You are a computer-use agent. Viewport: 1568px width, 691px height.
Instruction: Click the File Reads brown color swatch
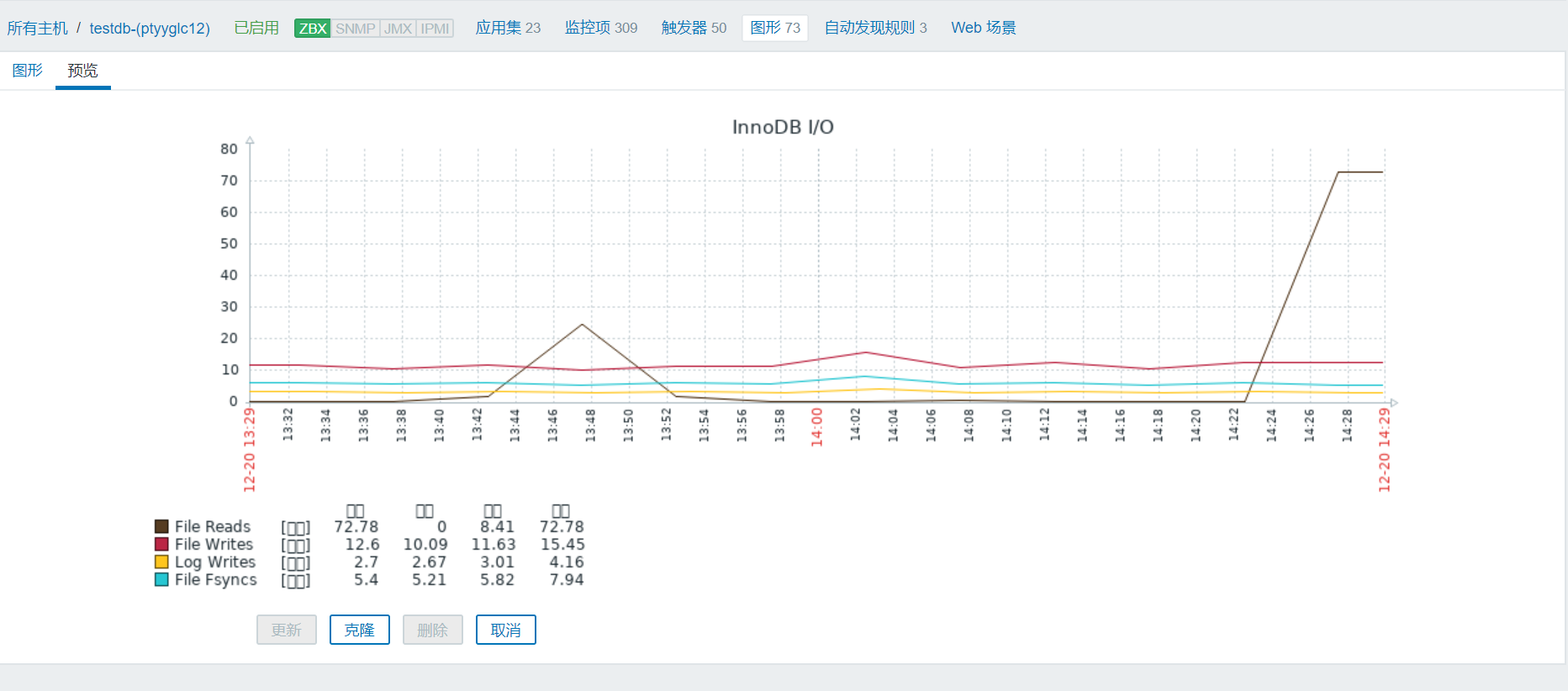coord(161,526)
